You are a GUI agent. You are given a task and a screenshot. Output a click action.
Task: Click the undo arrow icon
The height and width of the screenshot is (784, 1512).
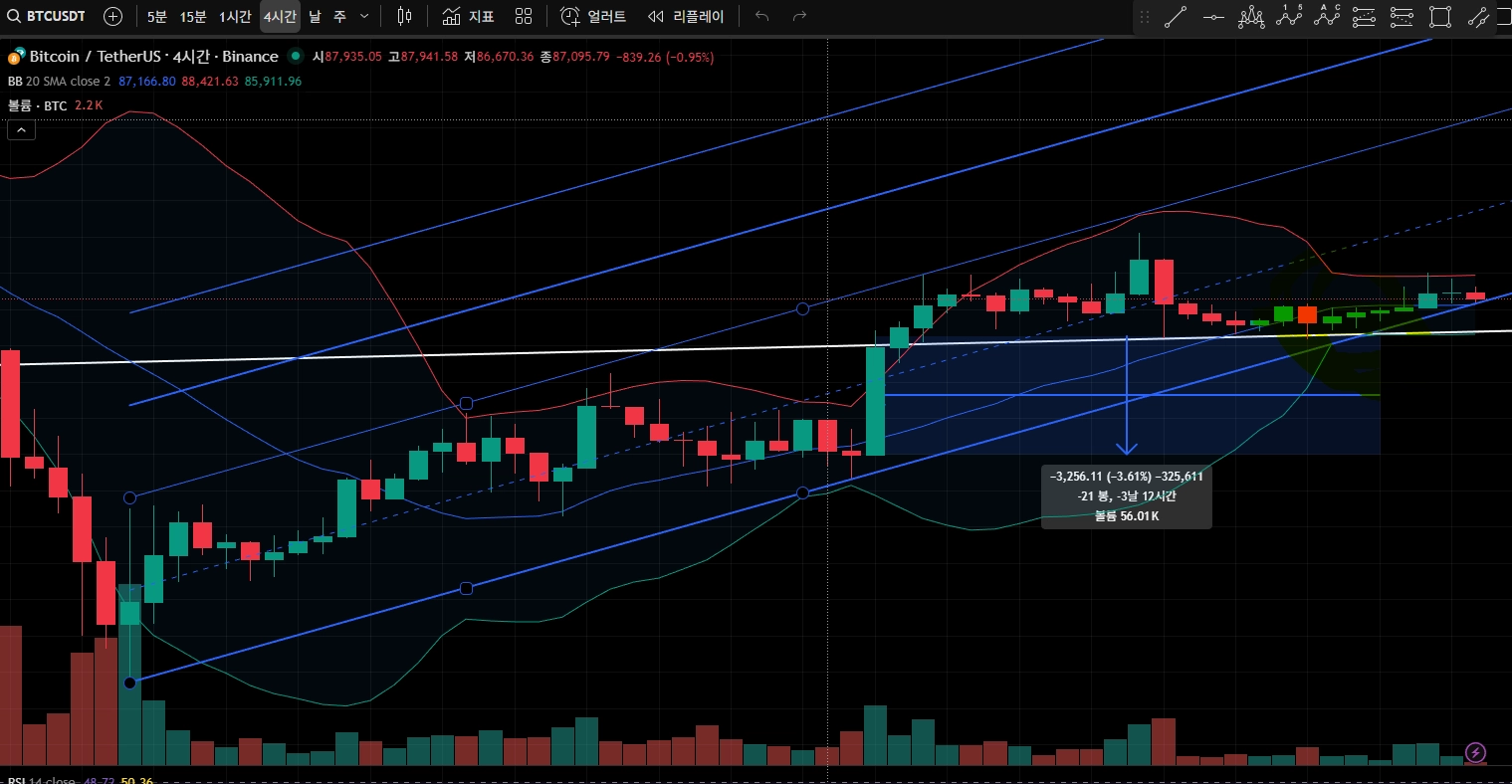[x=762, y=16]
